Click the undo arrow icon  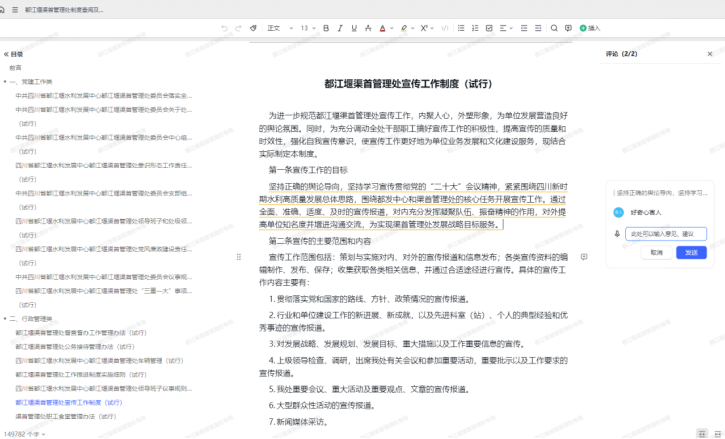point(224,28)
